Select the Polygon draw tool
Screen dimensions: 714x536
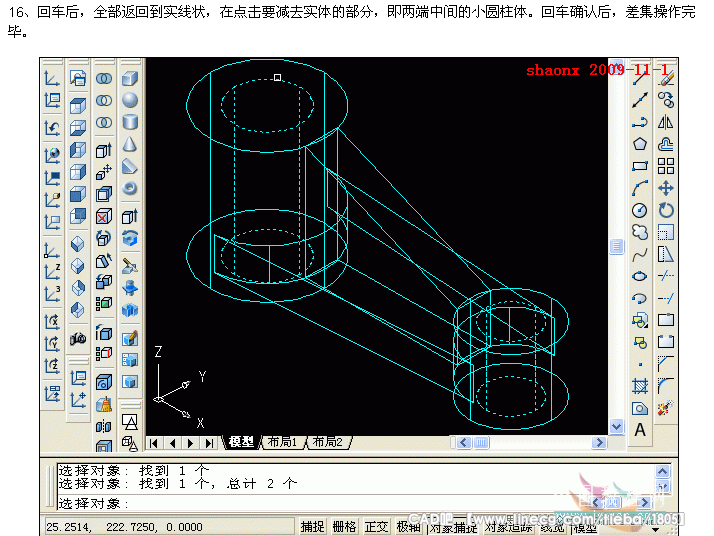pyautogui.click(x=640, y=144)
